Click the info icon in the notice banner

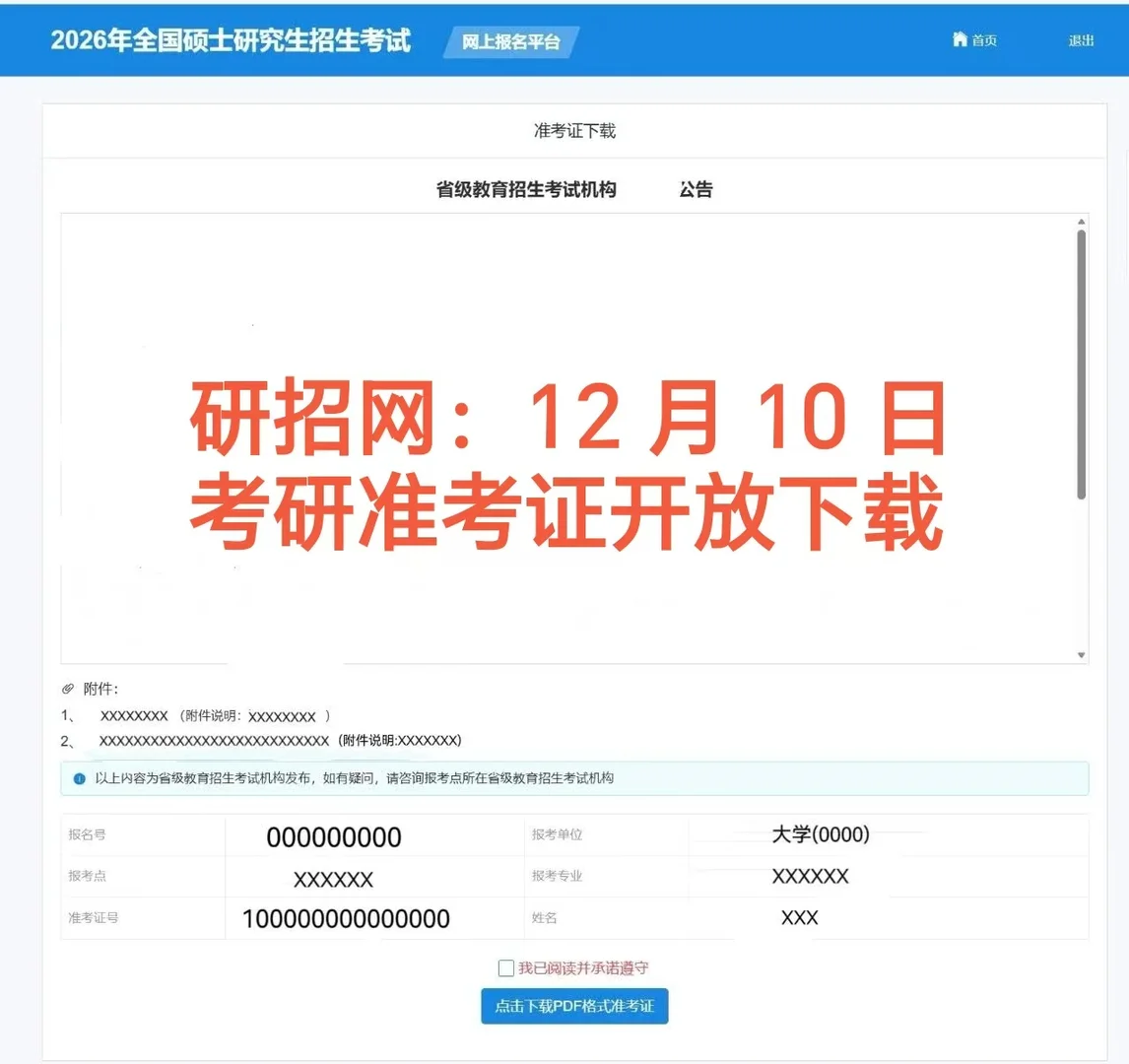click(x=78, y=779)
